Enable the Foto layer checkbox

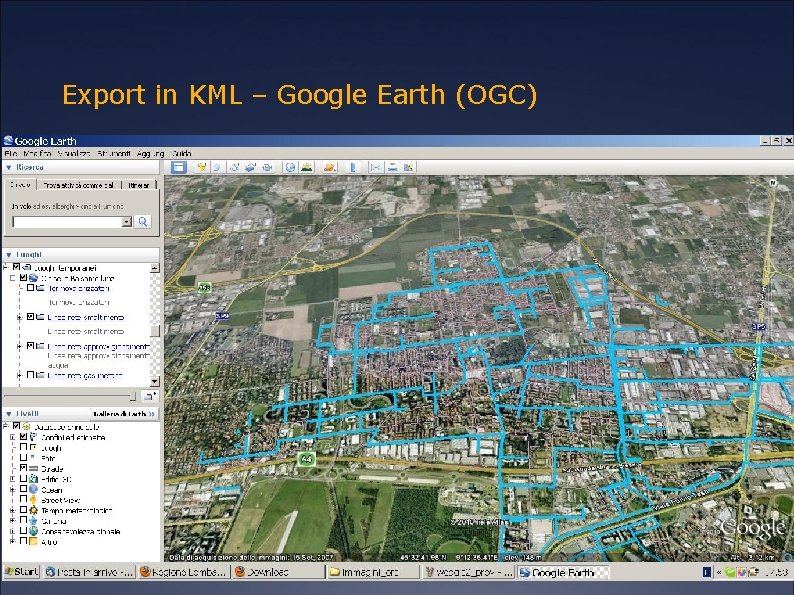[x=23, y=458]
